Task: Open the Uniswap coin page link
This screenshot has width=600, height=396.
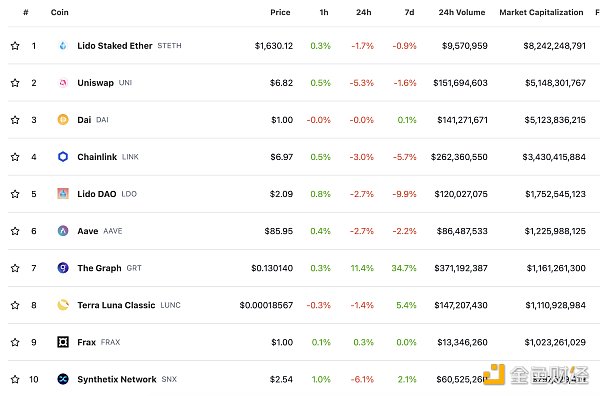Action: pos(95,83)
